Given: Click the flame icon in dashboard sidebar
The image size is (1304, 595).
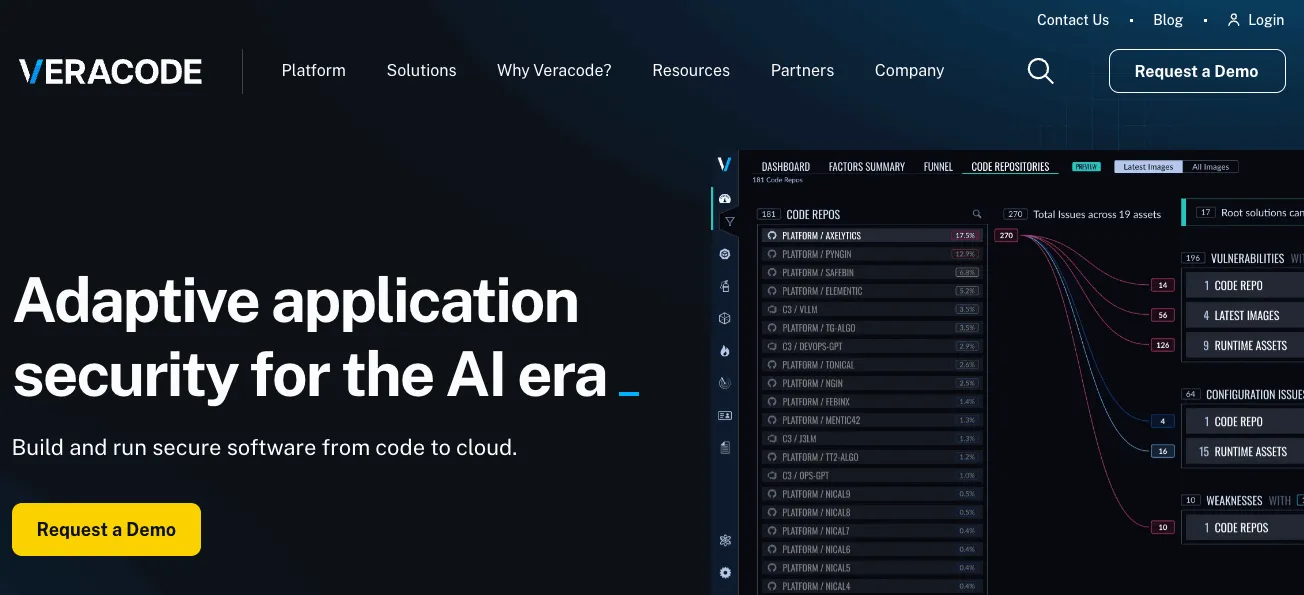Looking at the screenshot, I should 725,351.
